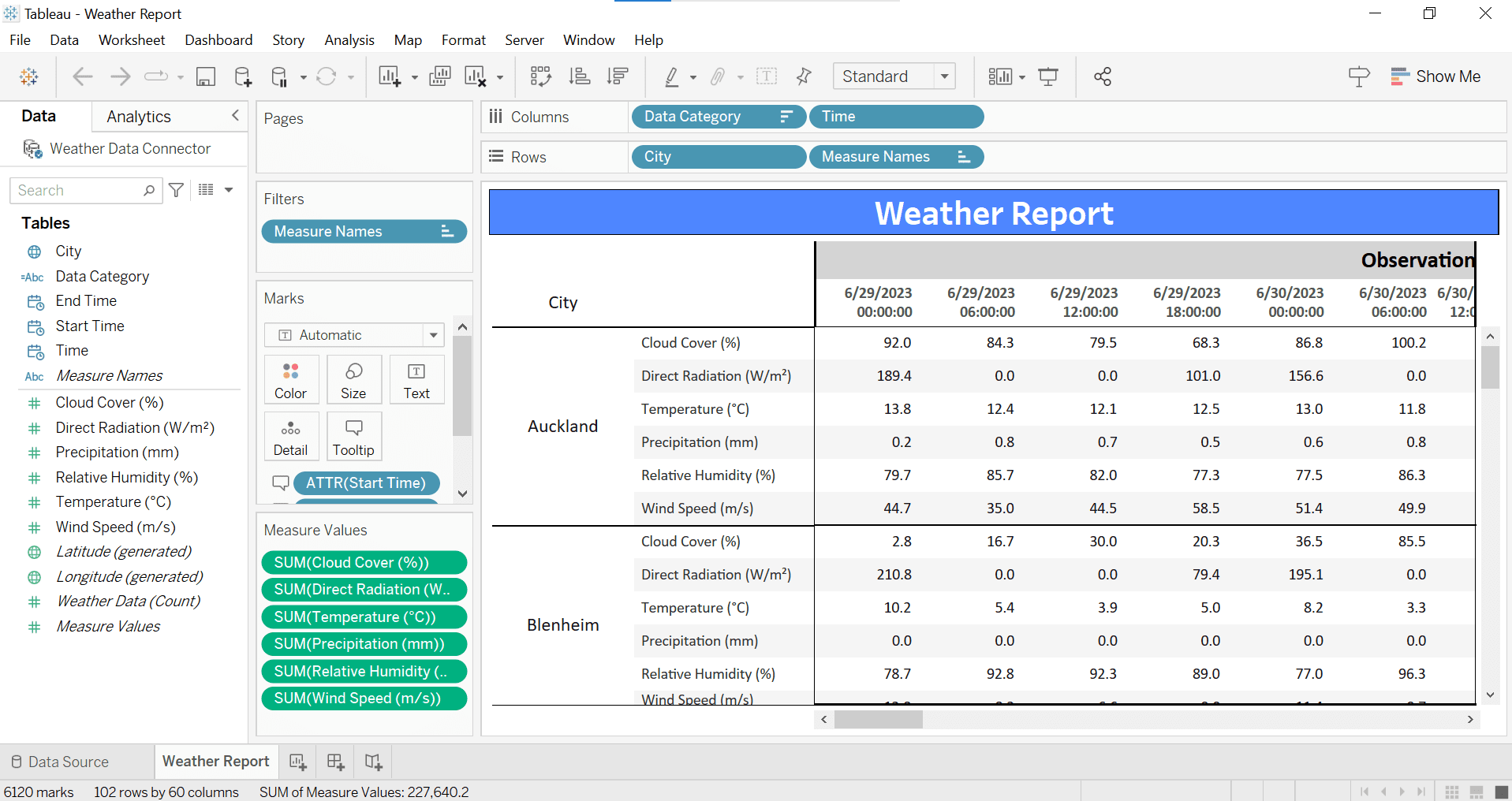
Task: Click the horizontal scrollbar thumb under table
Action: [x=878, y=719]
